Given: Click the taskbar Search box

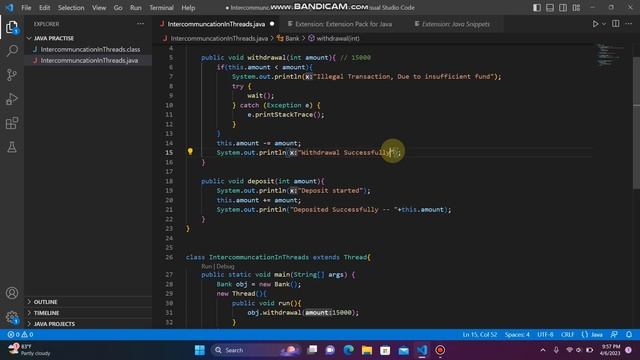Looking at the screenshot, I should [x=255, y=350].
